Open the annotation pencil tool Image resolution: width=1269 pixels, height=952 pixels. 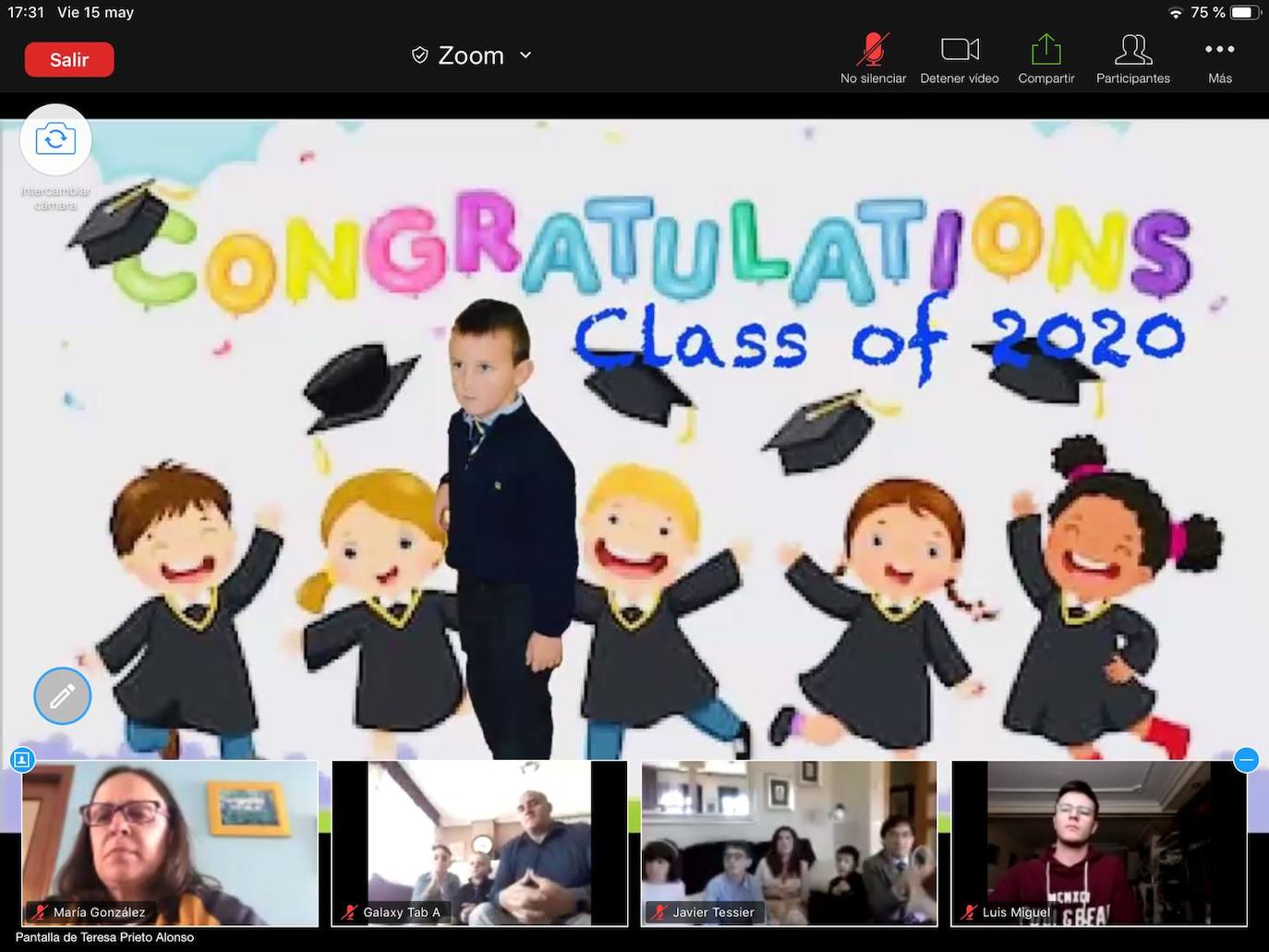(x=62, y=695)
